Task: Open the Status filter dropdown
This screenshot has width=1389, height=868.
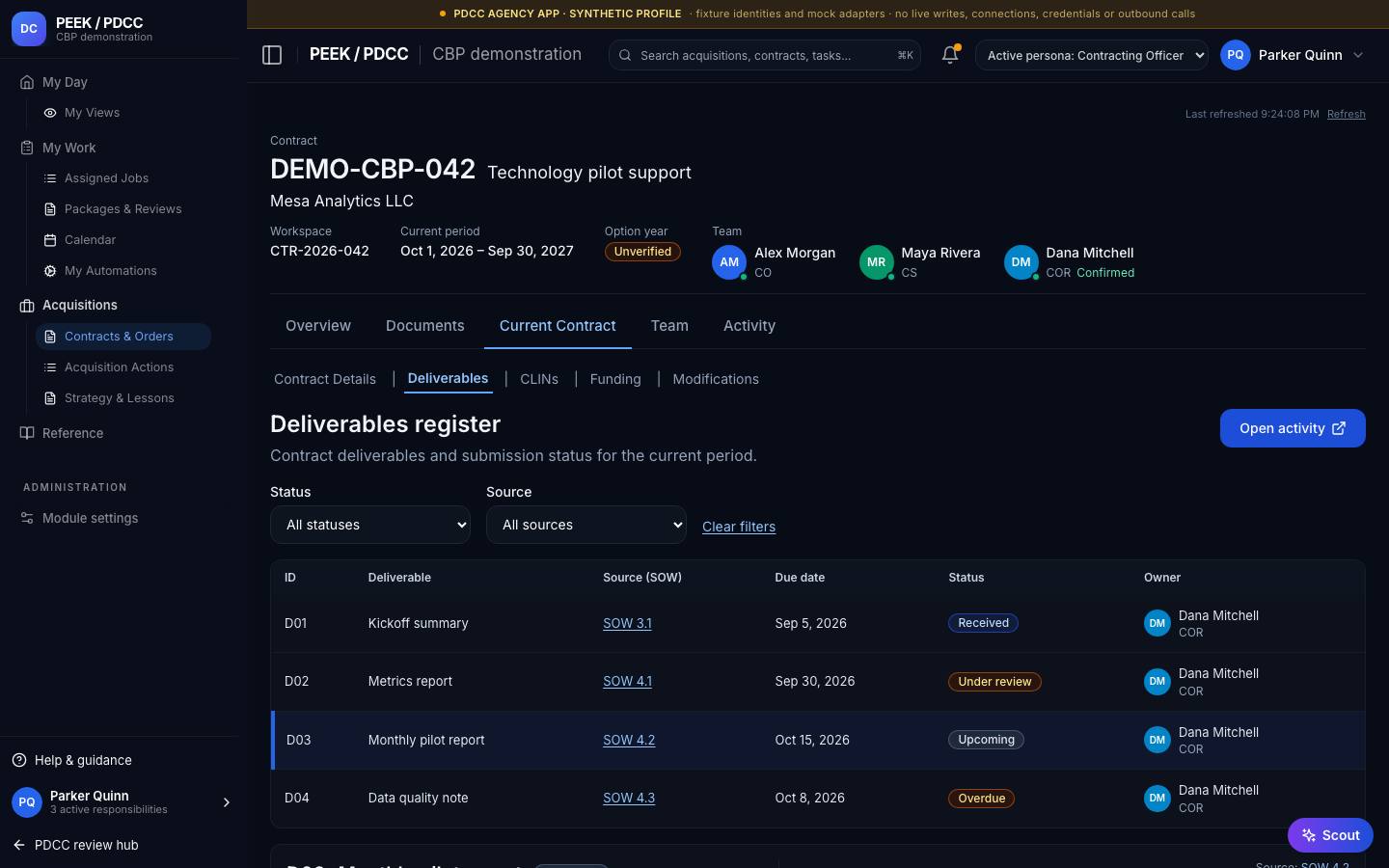Action: 370,525
